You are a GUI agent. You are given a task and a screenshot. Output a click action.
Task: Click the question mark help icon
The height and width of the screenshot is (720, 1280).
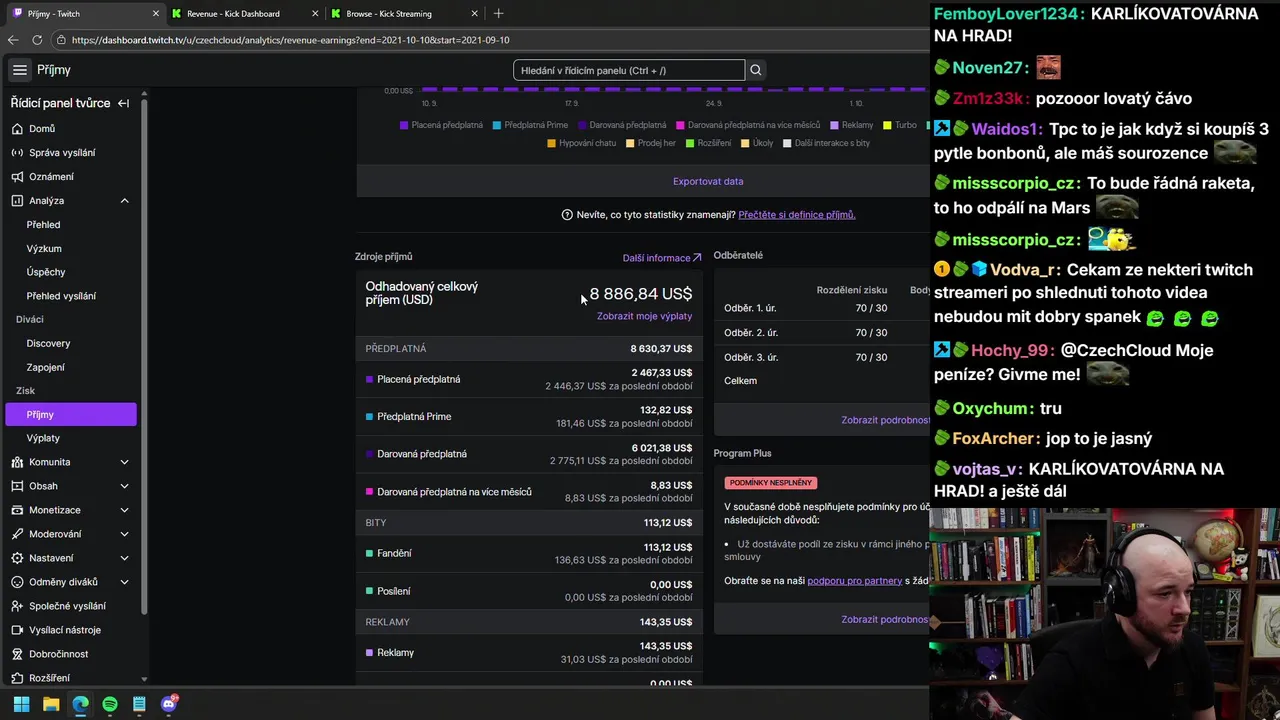[567, 215]
